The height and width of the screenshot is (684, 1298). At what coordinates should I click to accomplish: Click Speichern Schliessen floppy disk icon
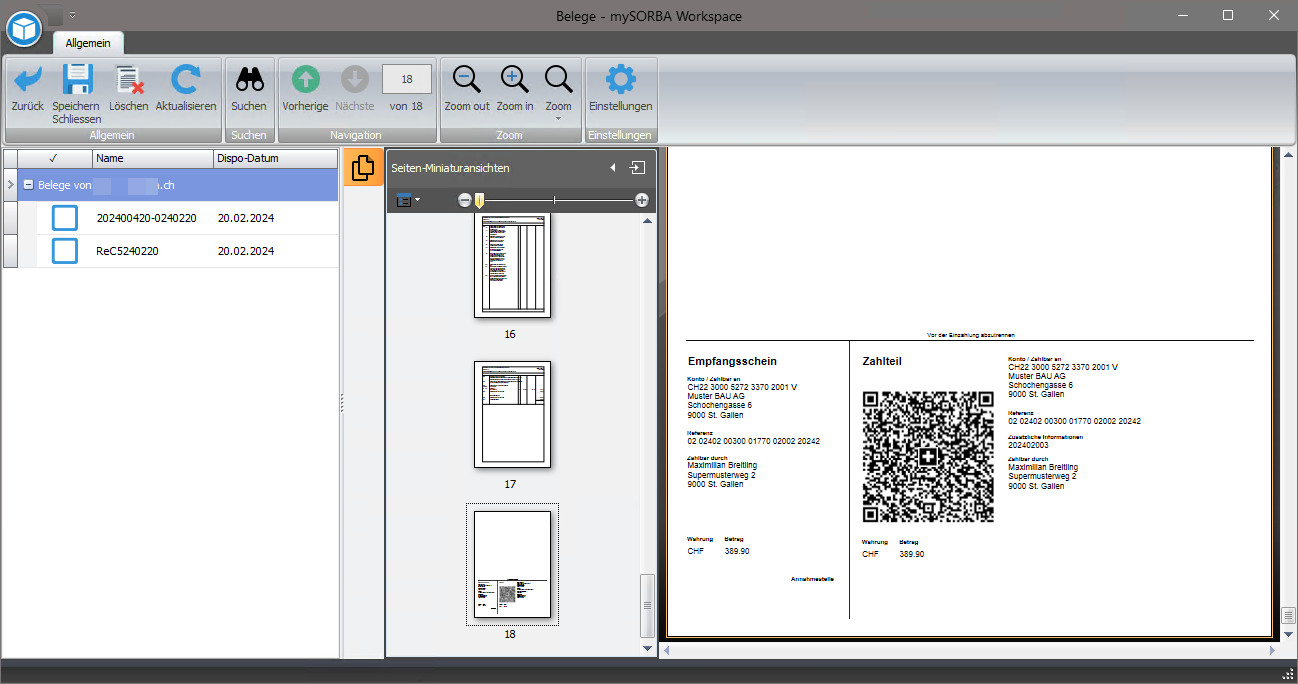pyautogui.click(x=77, y=80)
